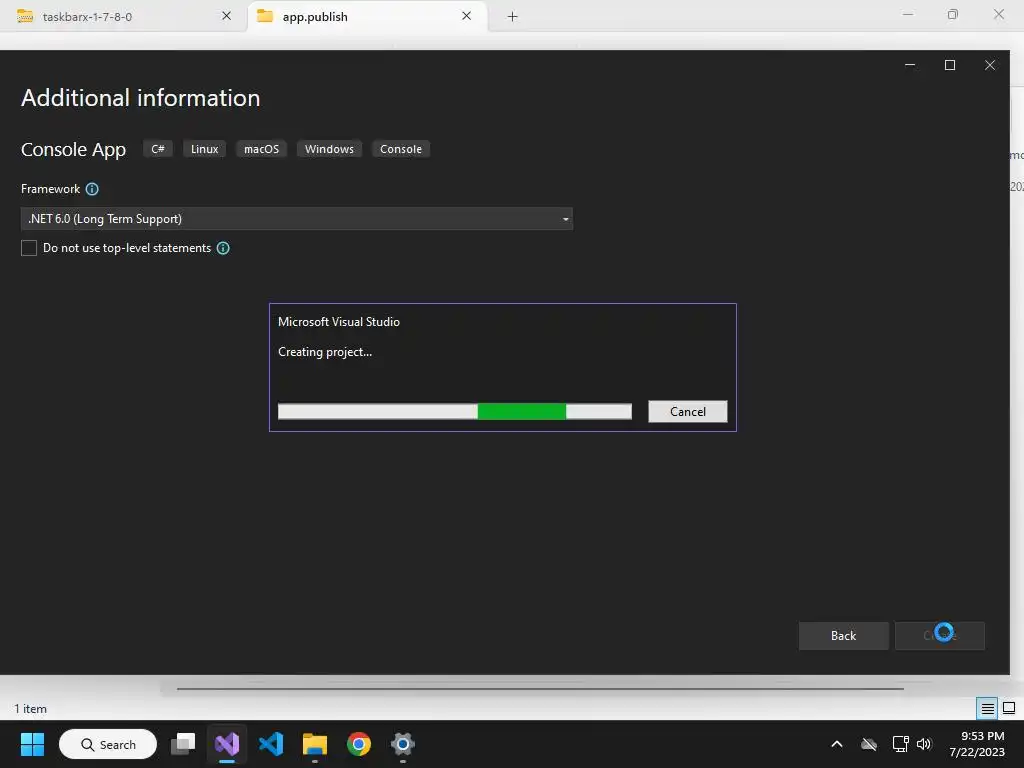Close the taskbarx-1-7-8-0 tab
The image size is (1024, 768).
(227, 16)
